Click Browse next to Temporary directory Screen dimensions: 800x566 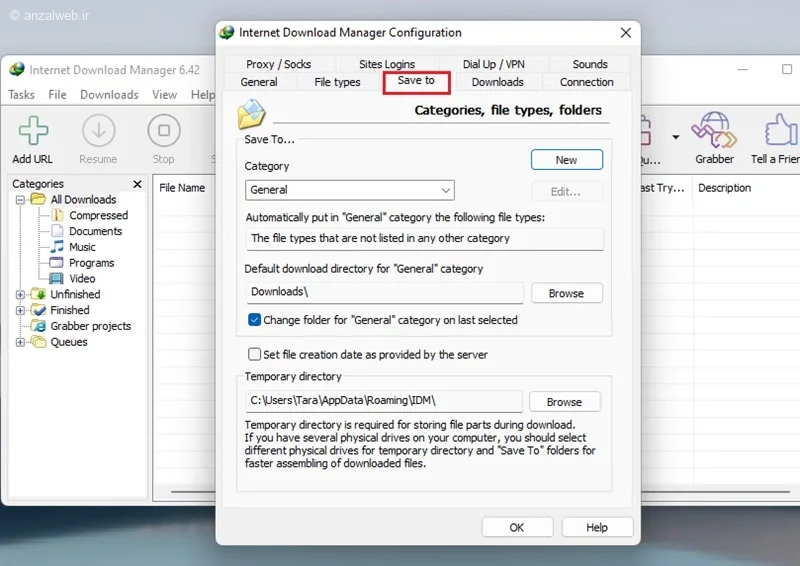click(x=564, y=402)
